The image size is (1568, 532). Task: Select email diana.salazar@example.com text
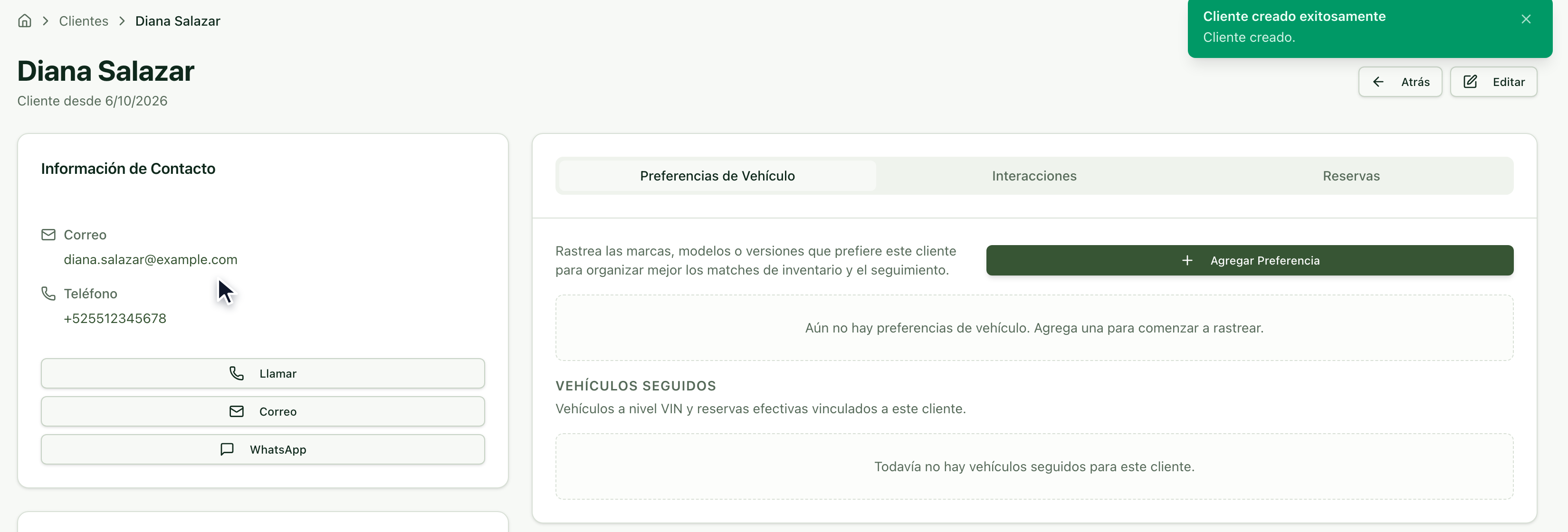(x=150, y=259)
